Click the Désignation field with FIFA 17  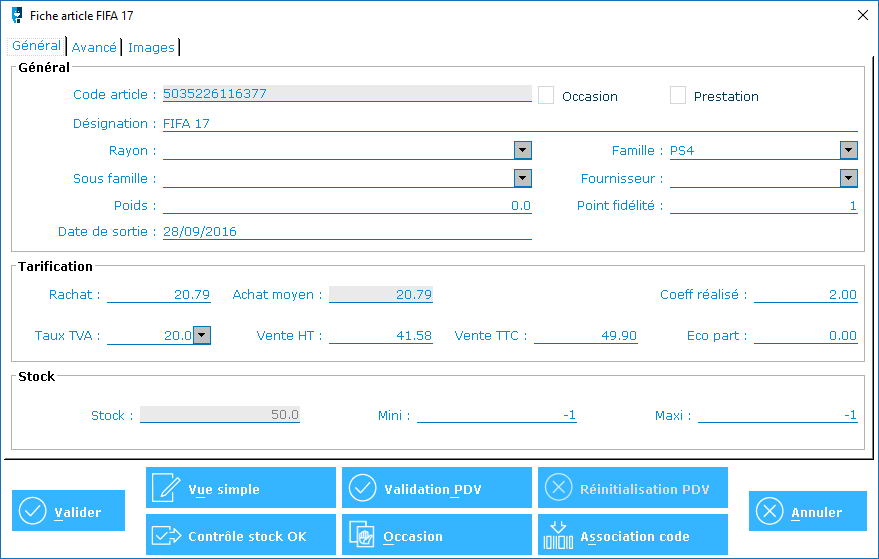[x=510, y=123]
